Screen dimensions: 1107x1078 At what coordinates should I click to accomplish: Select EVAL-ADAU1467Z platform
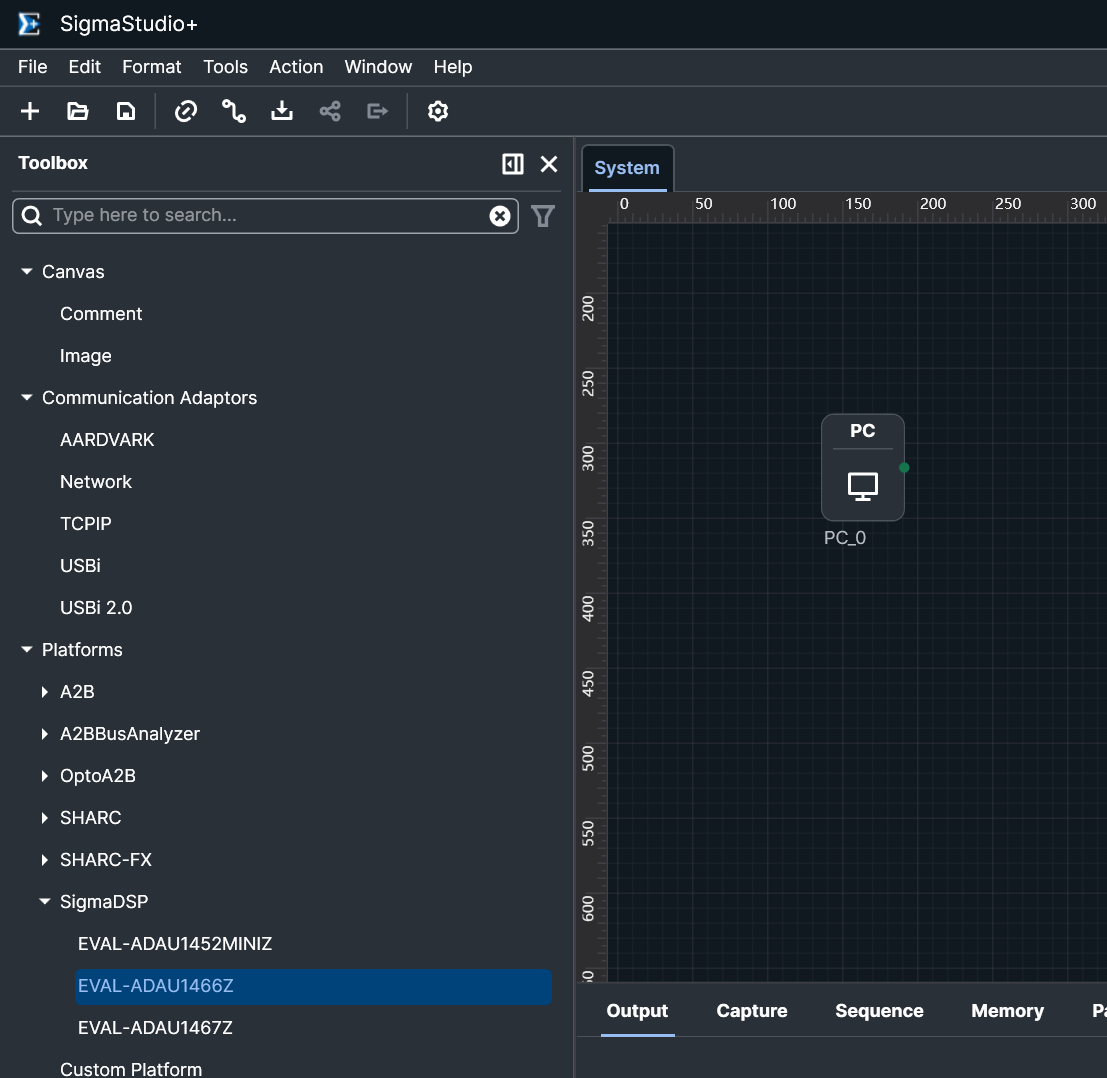pos(155,1028)
